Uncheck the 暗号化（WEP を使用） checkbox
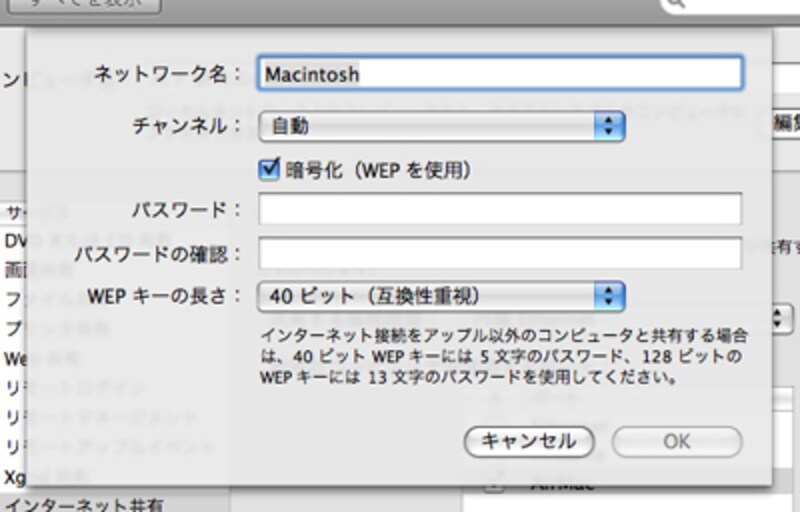Viewport: 800px width, 512px height. [x=269, y=169]
